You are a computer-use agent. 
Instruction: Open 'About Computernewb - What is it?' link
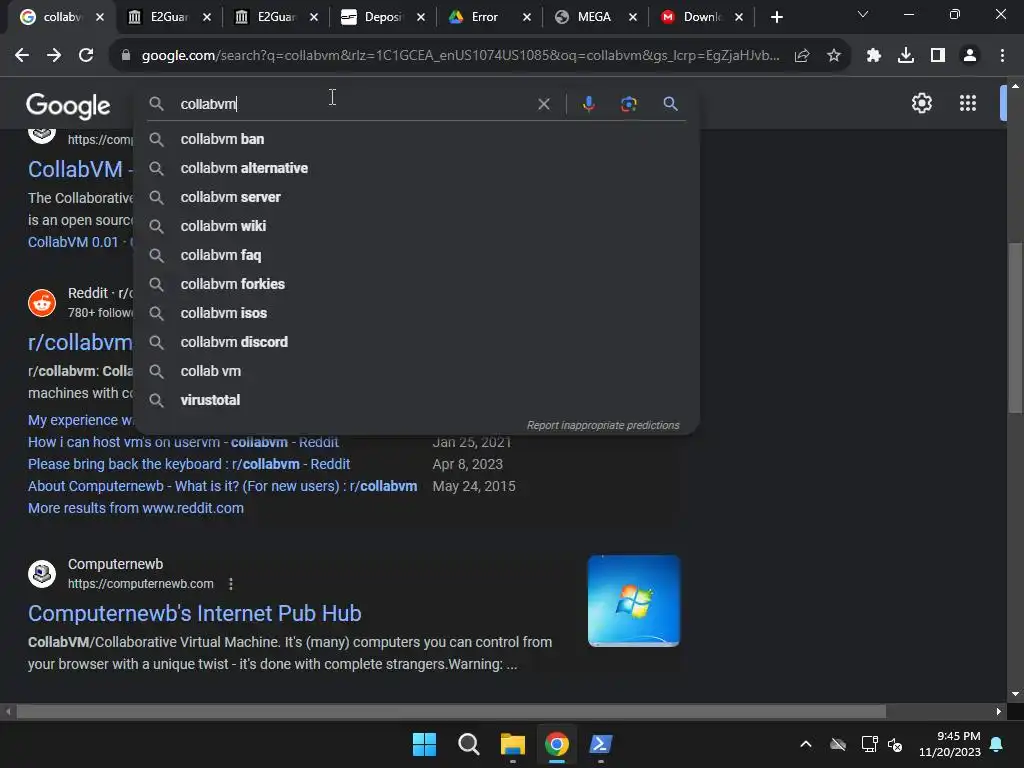pos(223,487)
